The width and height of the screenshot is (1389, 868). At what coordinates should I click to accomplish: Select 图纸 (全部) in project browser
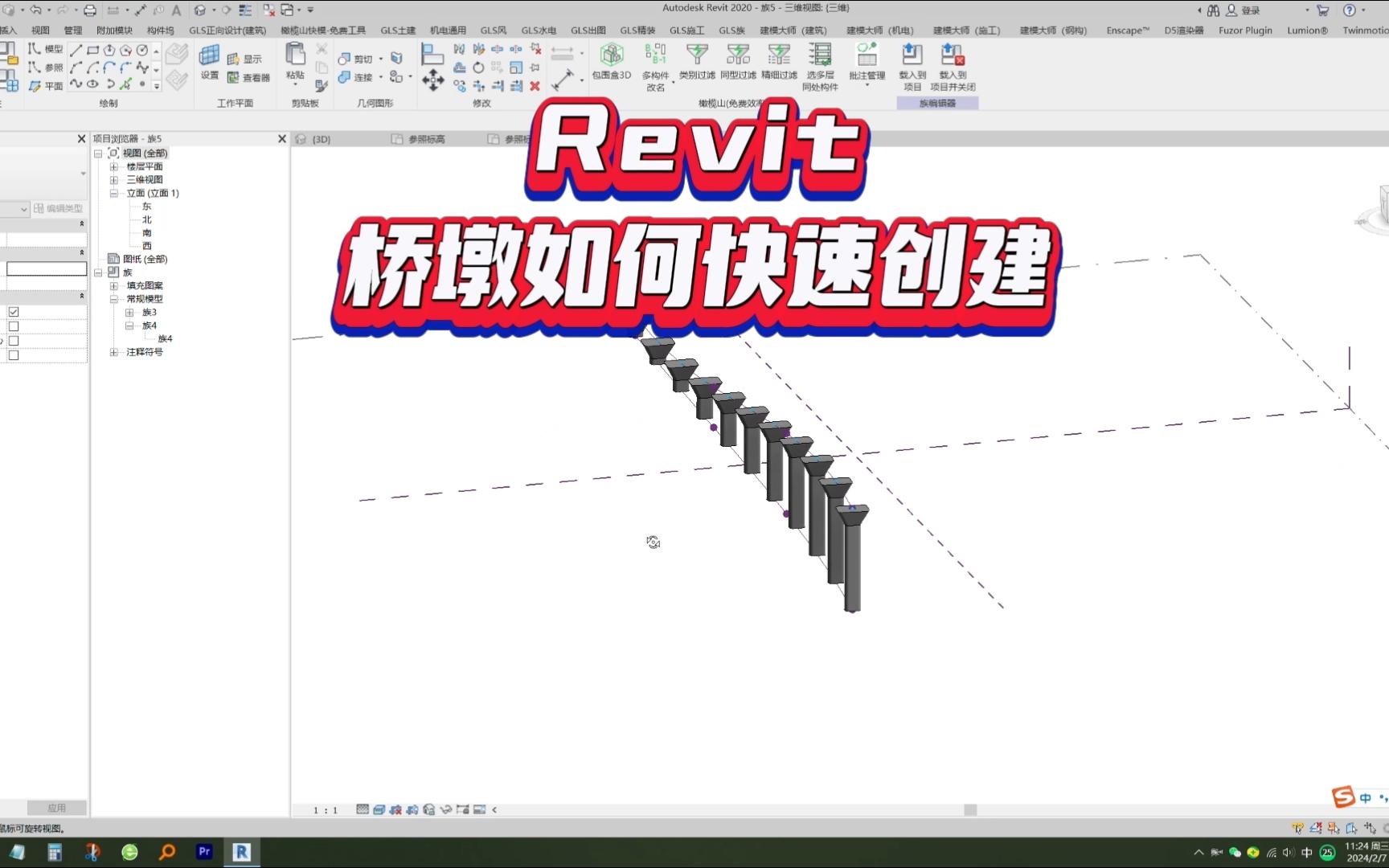[145, 259]
